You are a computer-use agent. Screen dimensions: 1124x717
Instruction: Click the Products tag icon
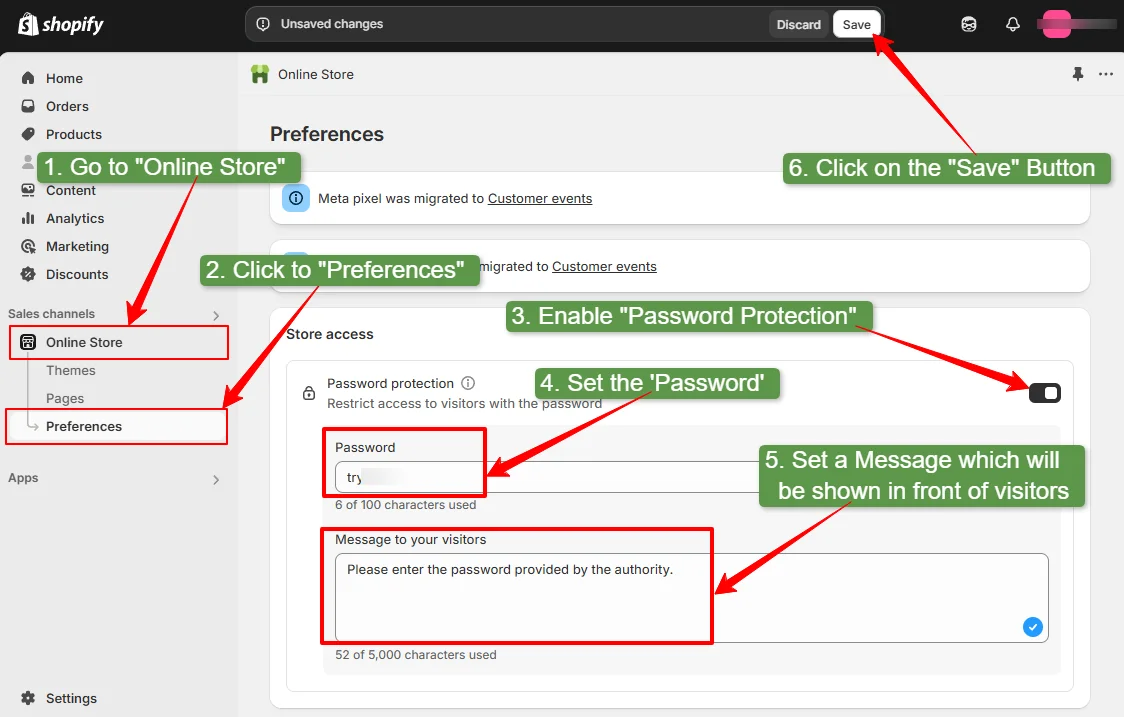point(28,133)
